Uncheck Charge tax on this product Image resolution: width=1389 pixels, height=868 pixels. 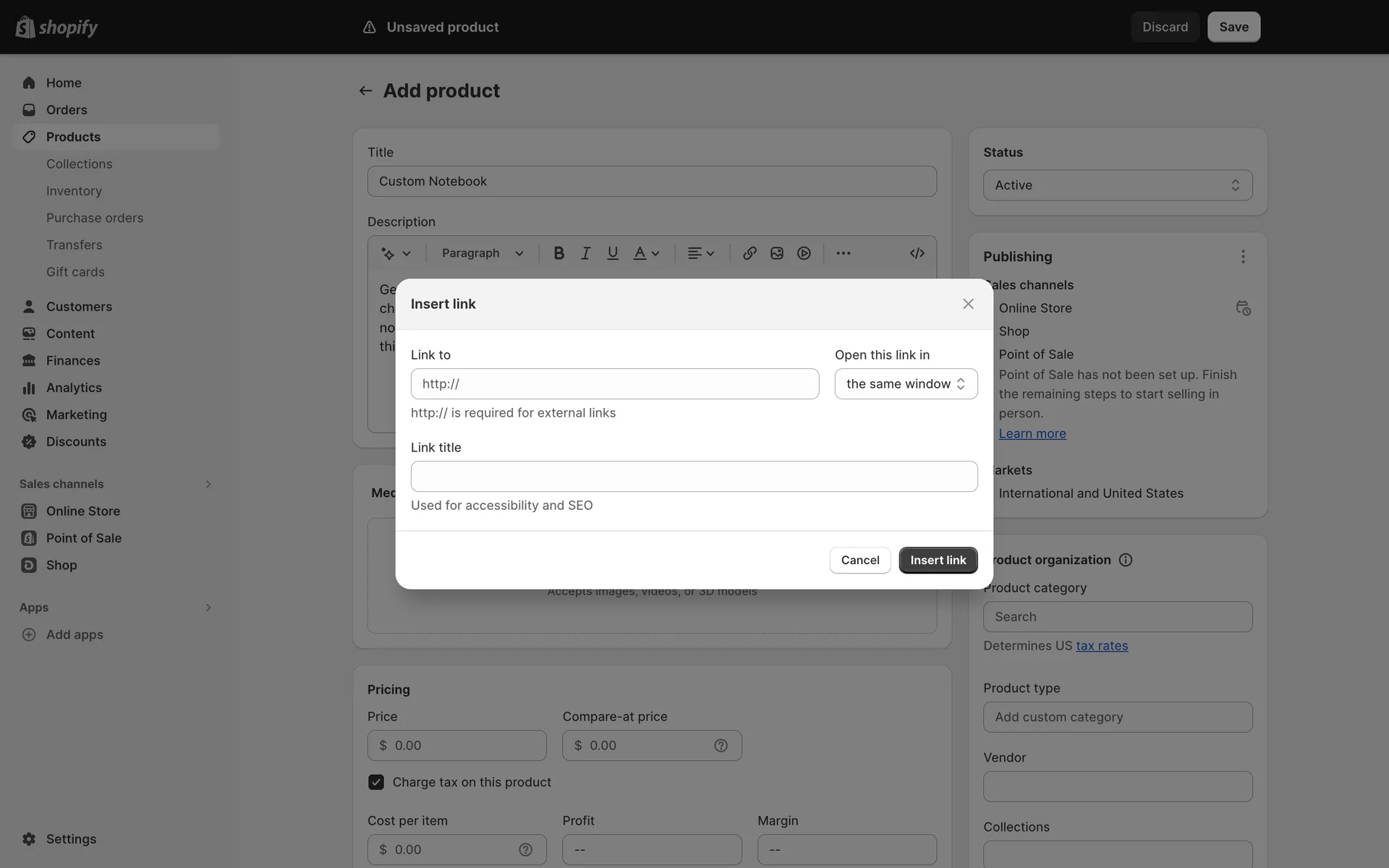pyautogui.click(x=376, y=782)
